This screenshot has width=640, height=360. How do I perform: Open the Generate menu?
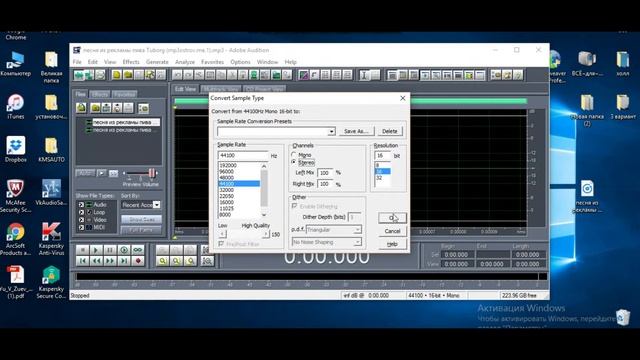157,62
